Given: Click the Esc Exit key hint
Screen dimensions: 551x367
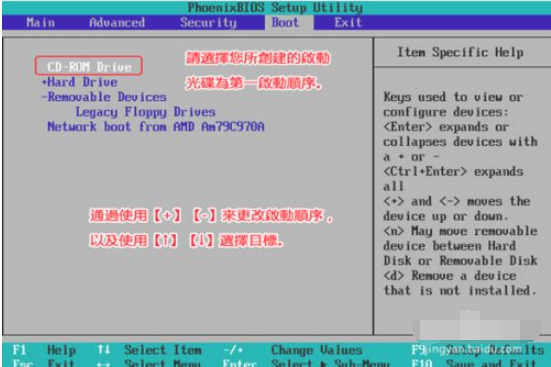Looking at the screenshot, I should tap(43, 363).
